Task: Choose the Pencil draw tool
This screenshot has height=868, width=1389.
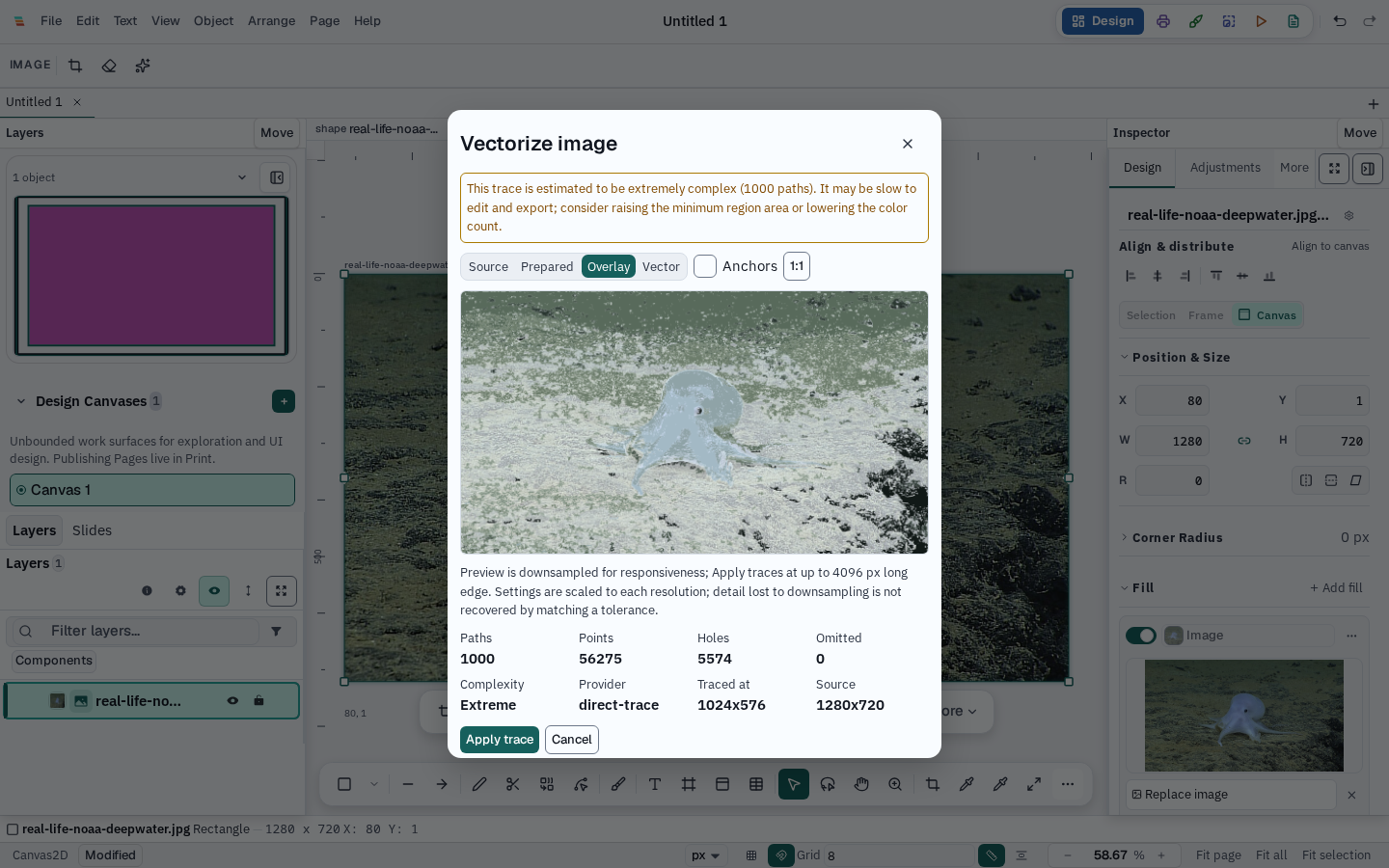Action: pos(479,784)
